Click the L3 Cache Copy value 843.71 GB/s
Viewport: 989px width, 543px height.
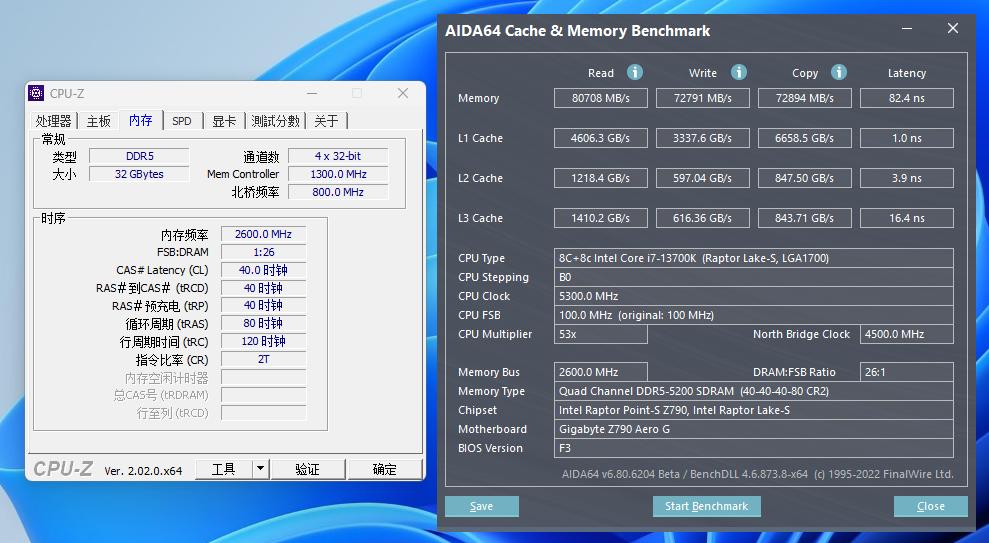coord(805,218)
